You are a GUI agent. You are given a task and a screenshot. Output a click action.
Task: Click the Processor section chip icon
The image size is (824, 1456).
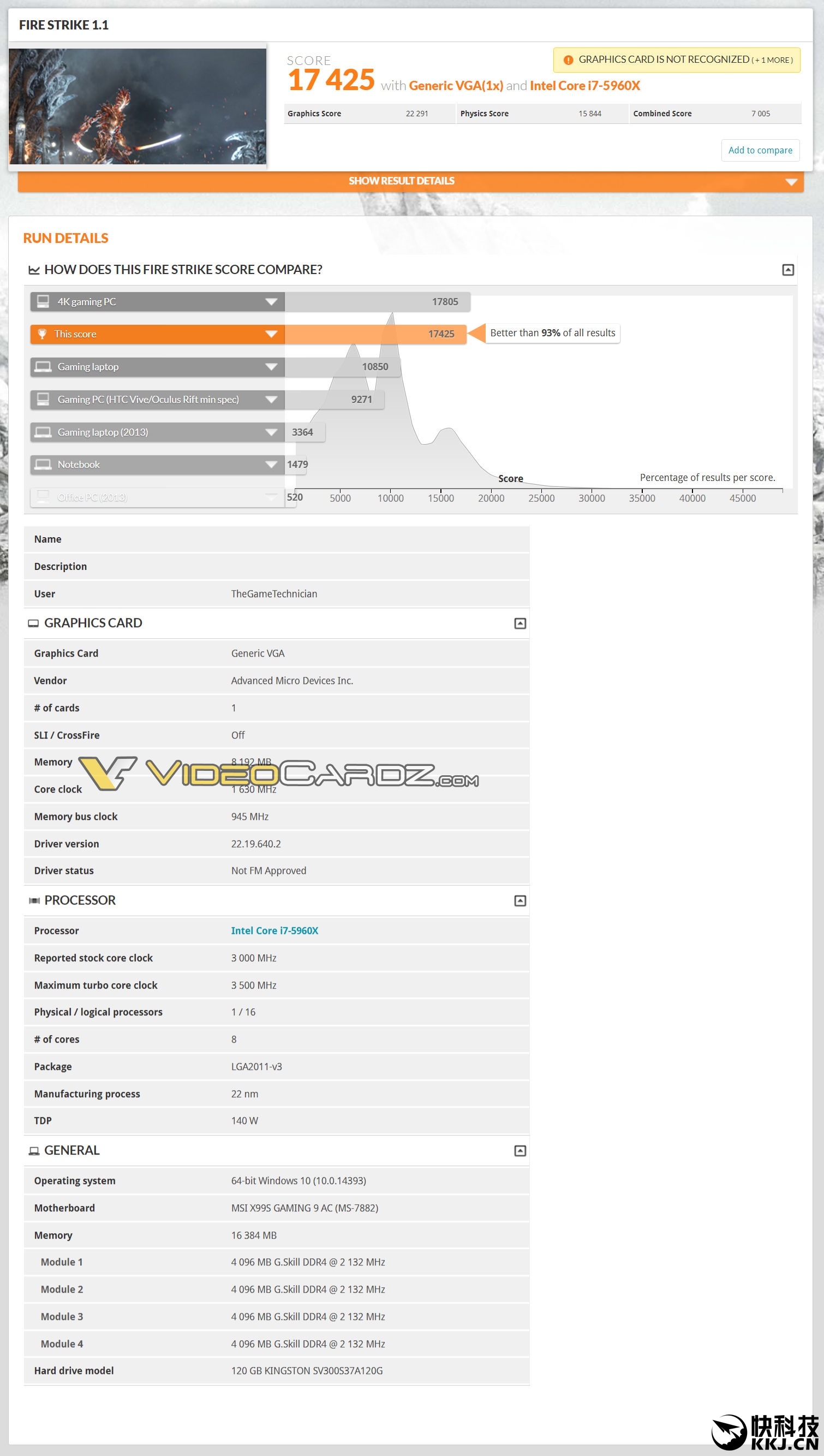click(x=34, y=901)
